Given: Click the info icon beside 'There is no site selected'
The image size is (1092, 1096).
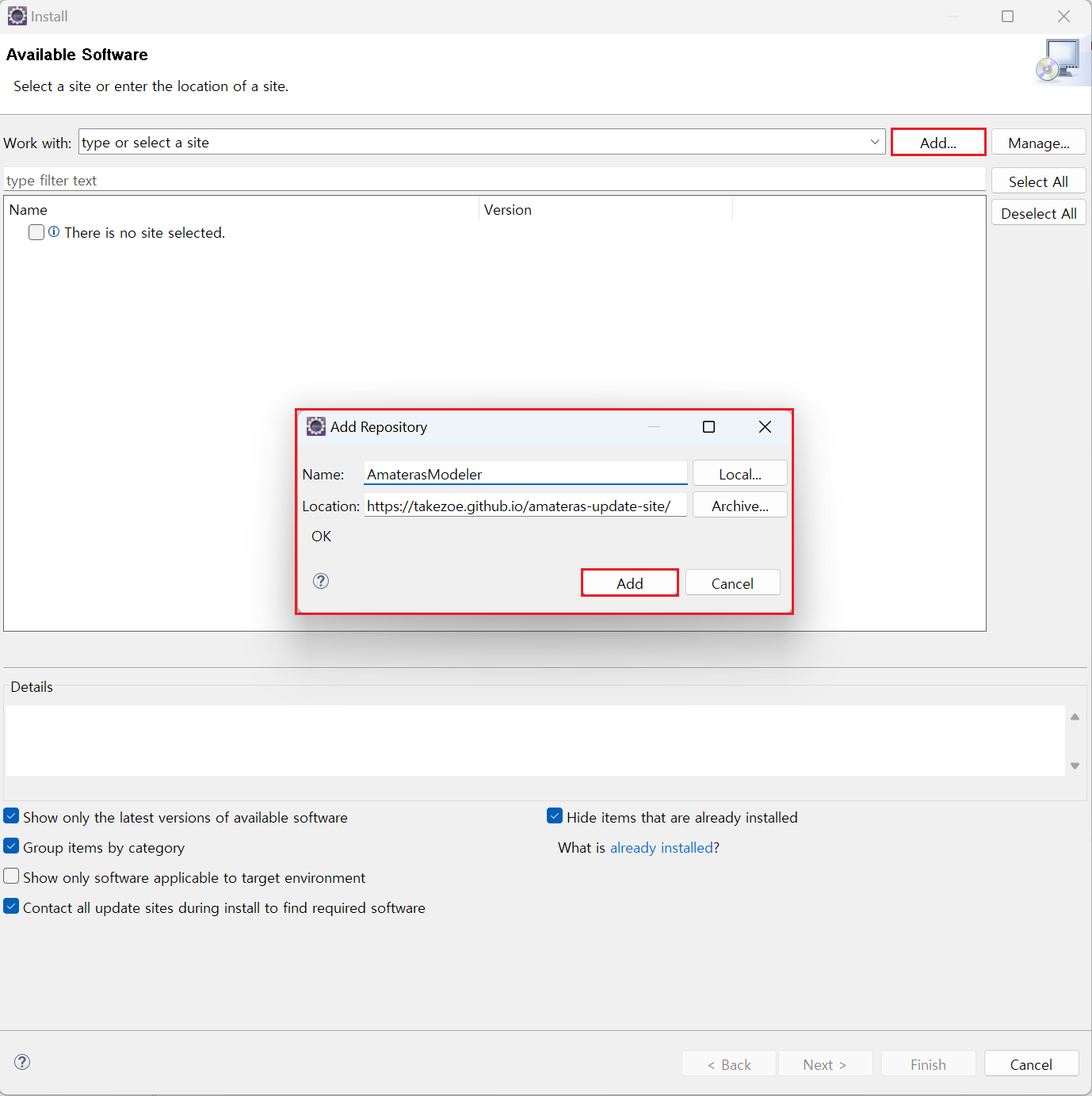Looking at the screenshot, I should (53, 231).
